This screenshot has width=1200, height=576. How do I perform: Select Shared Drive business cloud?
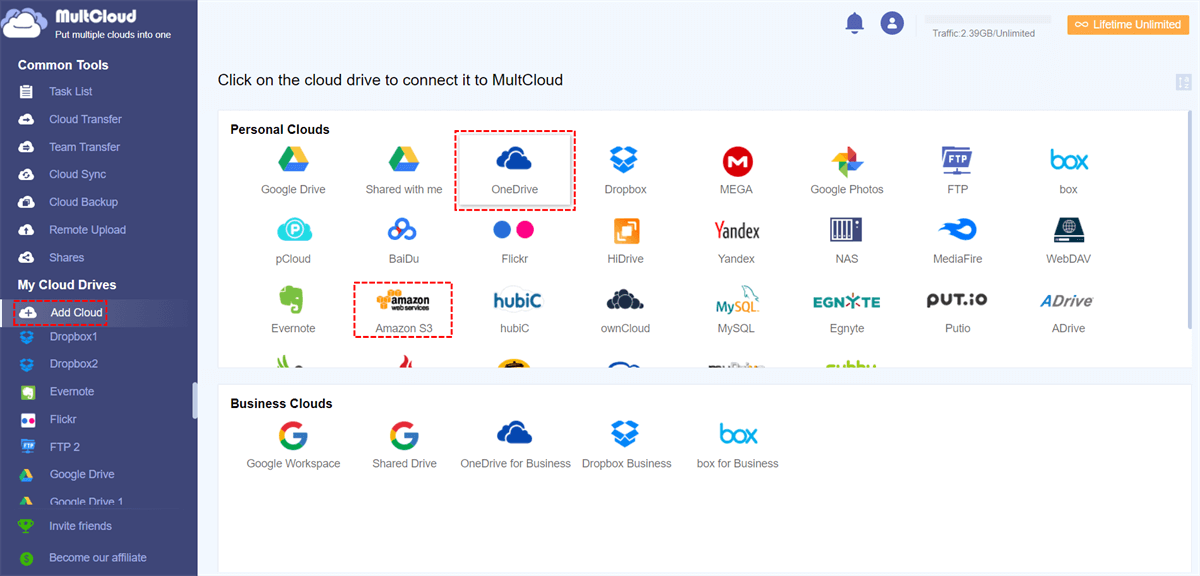coord(404,445)
